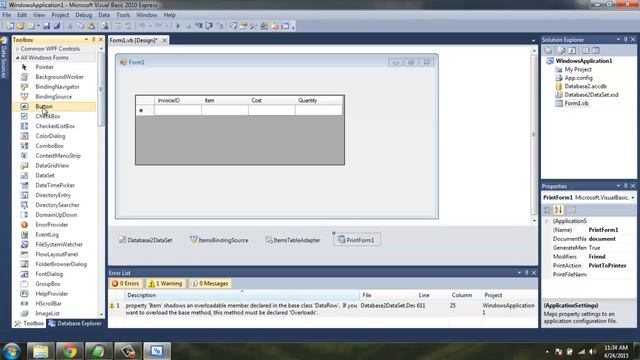Click the New Project toolbar icon
Viewport: 640px width, 360px height.
point(10,26)
